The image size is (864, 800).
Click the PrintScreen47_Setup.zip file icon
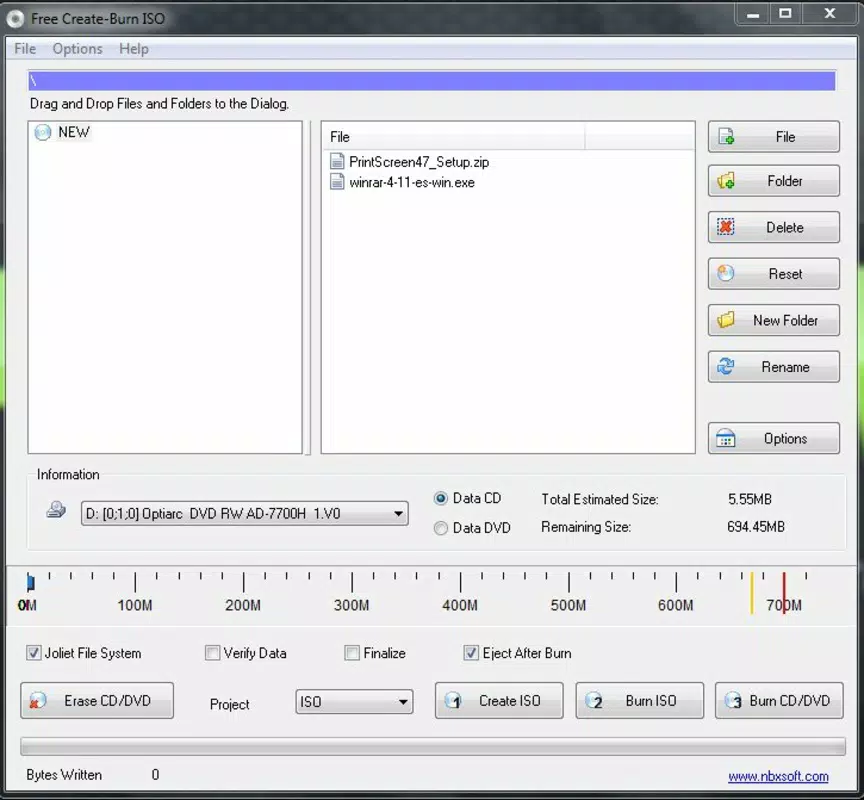click(x=337, y=161)
